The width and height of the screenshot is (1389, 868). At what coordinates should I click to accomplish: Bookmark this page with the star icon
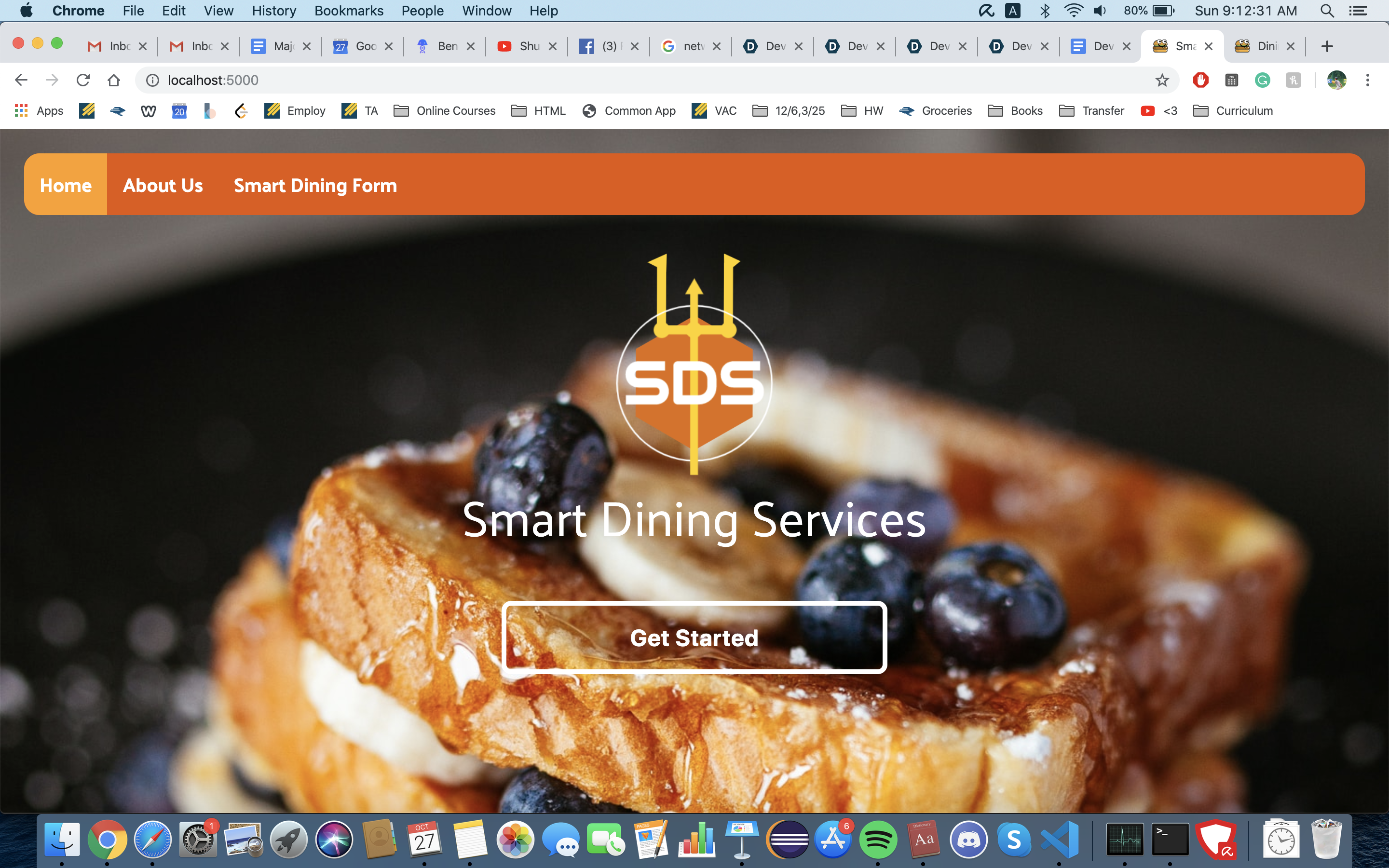click(1162, 81)
